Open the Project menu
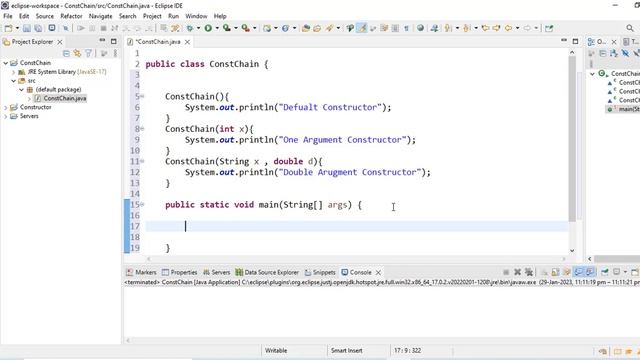 152,16
